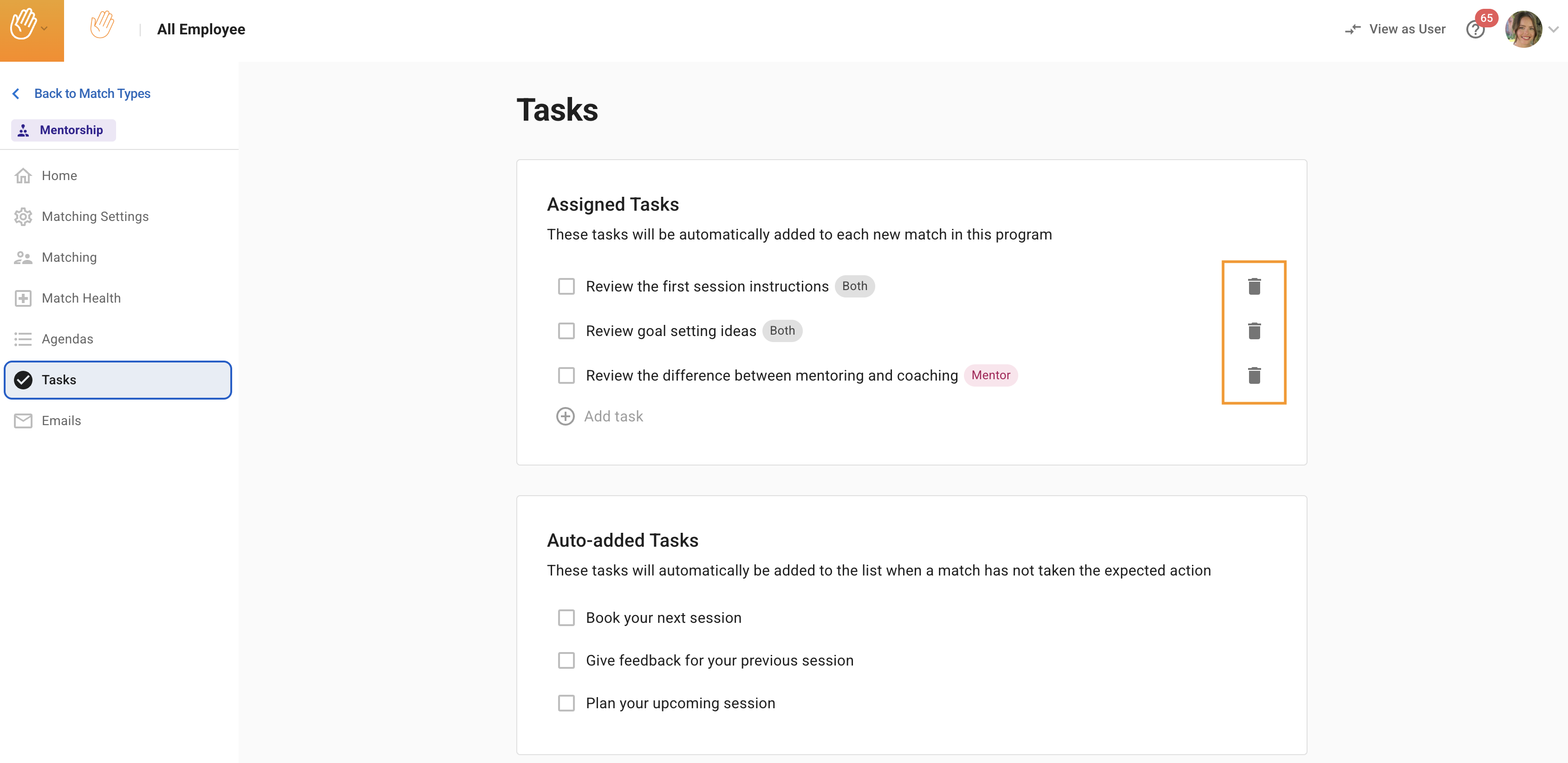Open the Agendas sidebar item
The width and height of the screenshot is (1568, 763).
point(67,339)
